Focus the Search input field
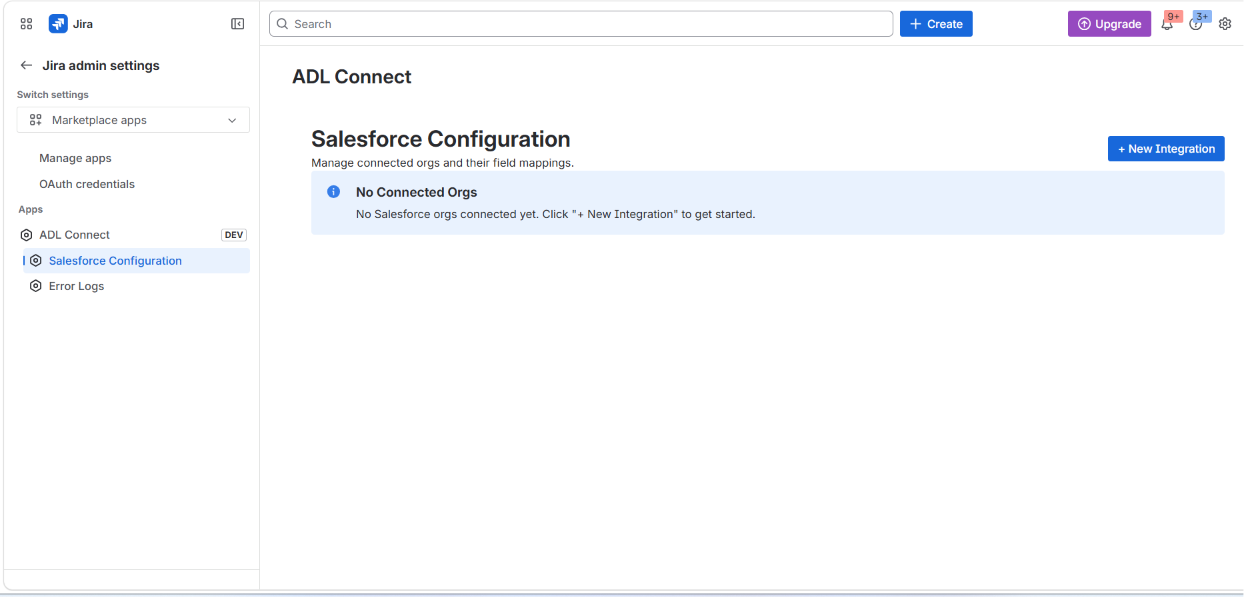Image resolution: width=1244 pixels, height=597 pixels. tap(581, 24)
